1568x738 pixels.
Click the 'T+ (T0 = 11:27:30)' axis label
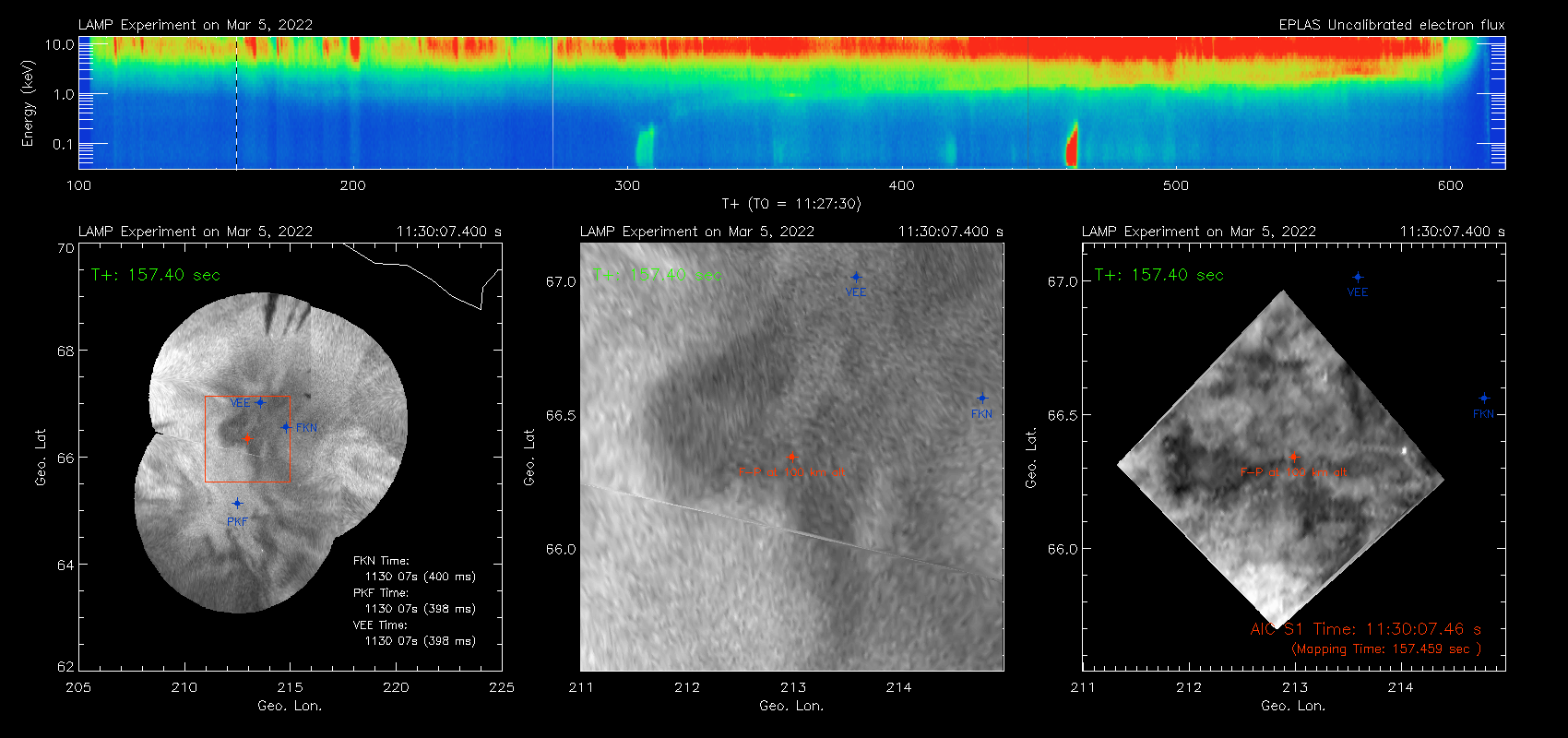tap(790, 204)
